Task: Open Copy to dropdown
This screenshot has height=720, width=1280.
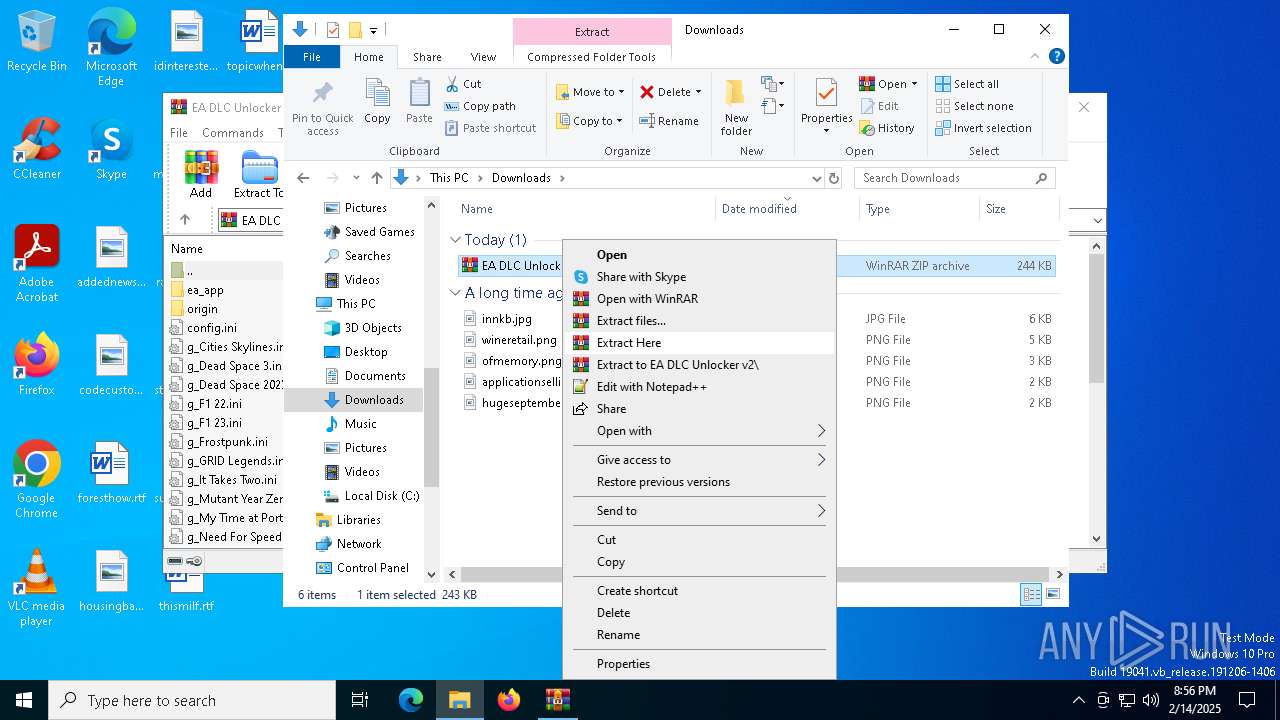Action: coord(589,121)
